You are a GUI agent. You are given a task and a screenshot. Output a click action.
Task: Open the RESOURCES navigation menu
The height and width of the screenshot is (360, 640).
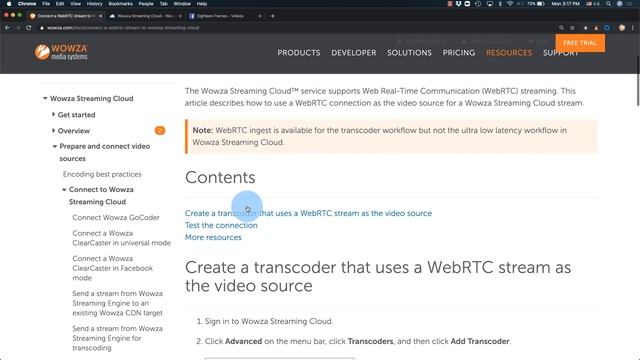click(x=509, y=53)
